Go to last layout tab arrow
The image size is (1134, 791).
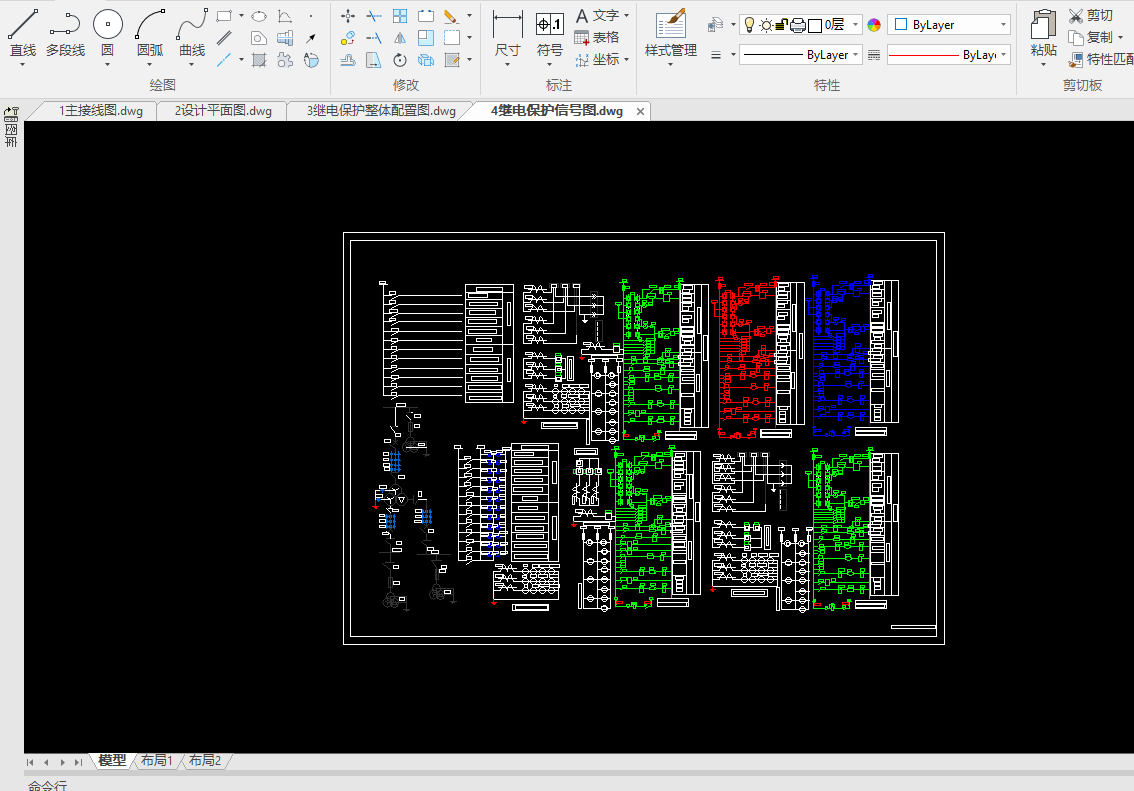point(78,762)
